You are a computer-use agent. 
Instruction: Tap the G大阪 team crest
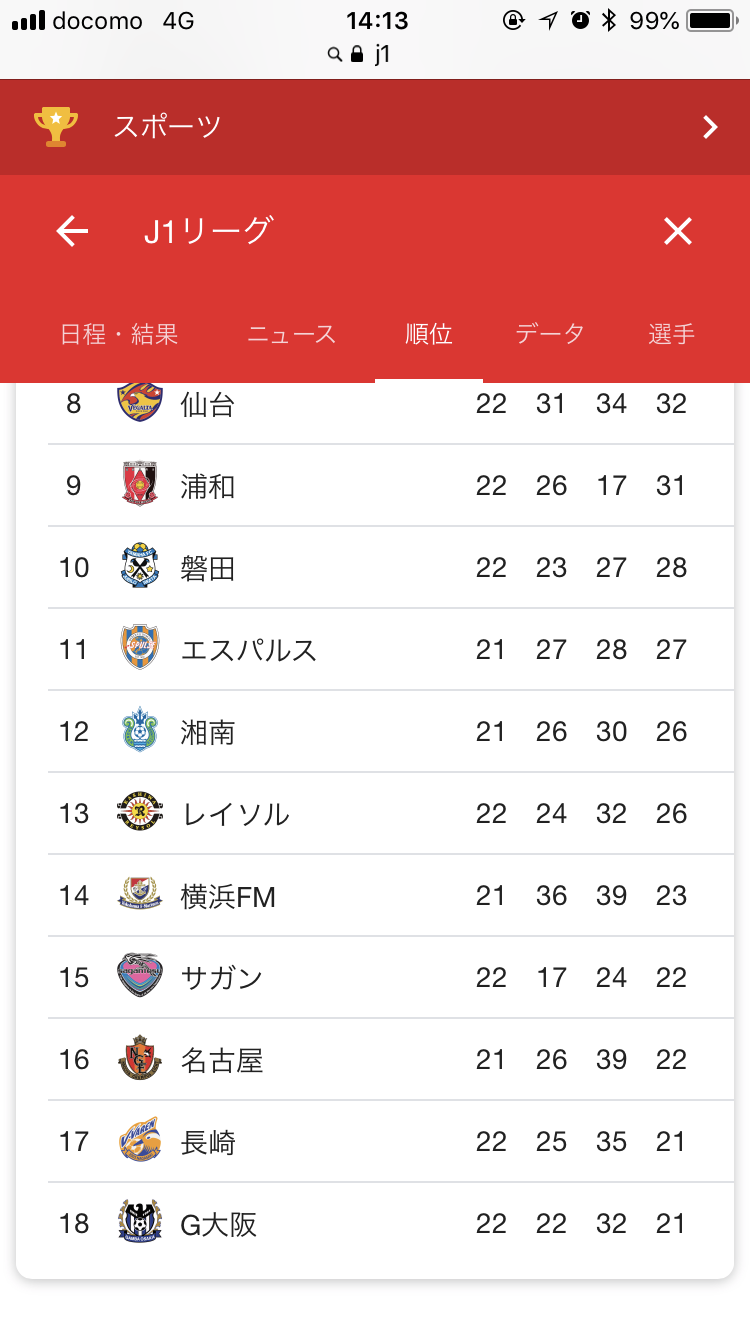[139, 1223]
